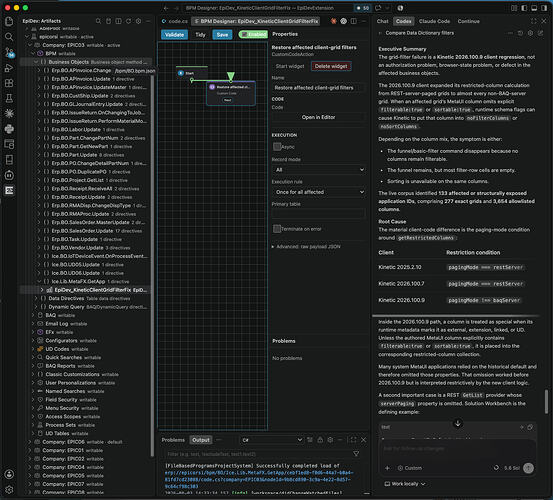Enable the Terminate on error checkbox
The height and width of the screenshot is (500, 553).
(277, 228)
